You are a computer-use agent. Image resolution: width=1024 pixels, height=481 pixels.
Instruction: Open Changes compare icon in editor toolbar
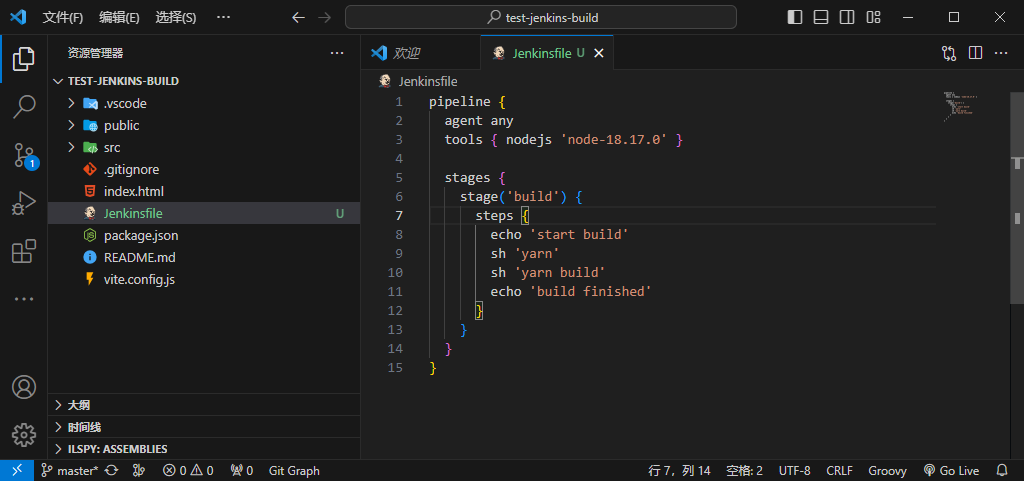949,54
